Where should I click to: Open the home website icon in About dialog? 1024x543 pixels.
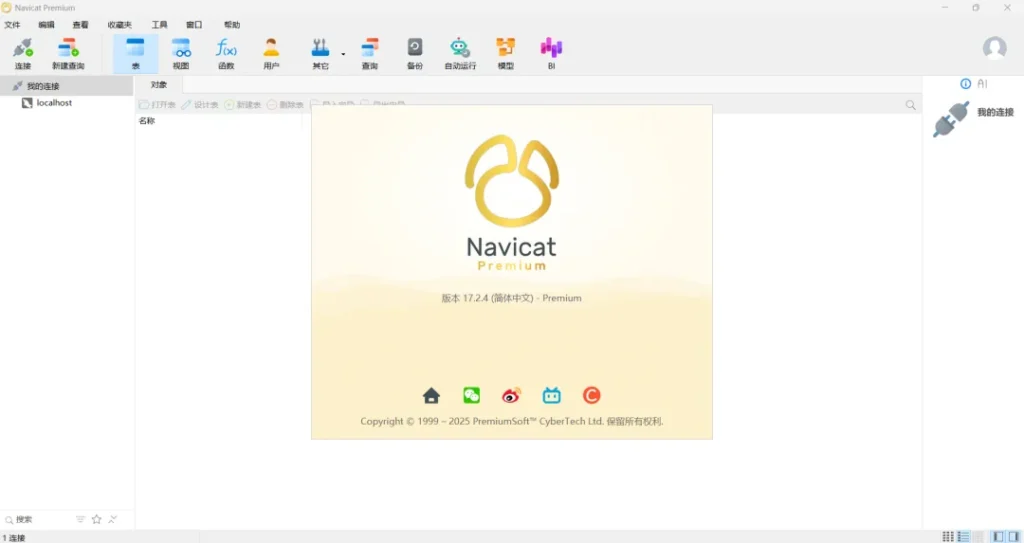coord(431,395)
